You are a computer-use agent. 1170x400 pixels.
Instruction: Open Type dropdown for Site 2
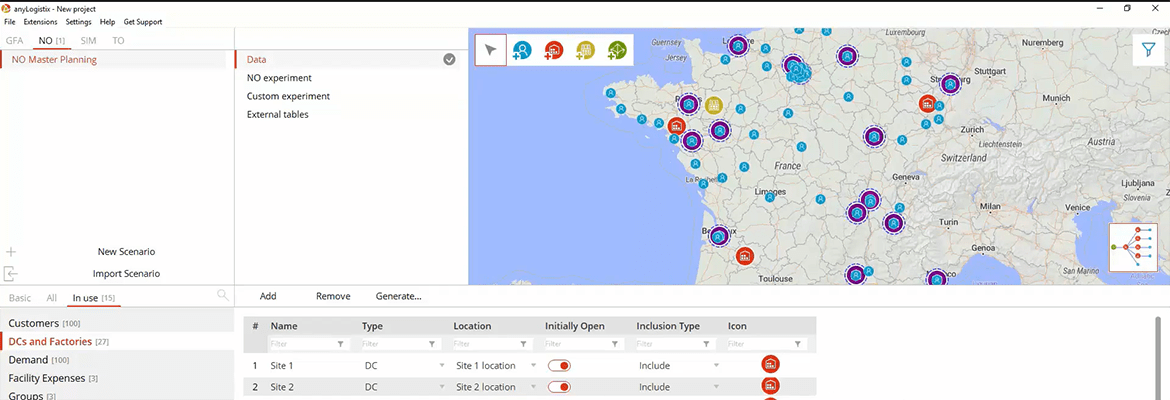[442, 387]
